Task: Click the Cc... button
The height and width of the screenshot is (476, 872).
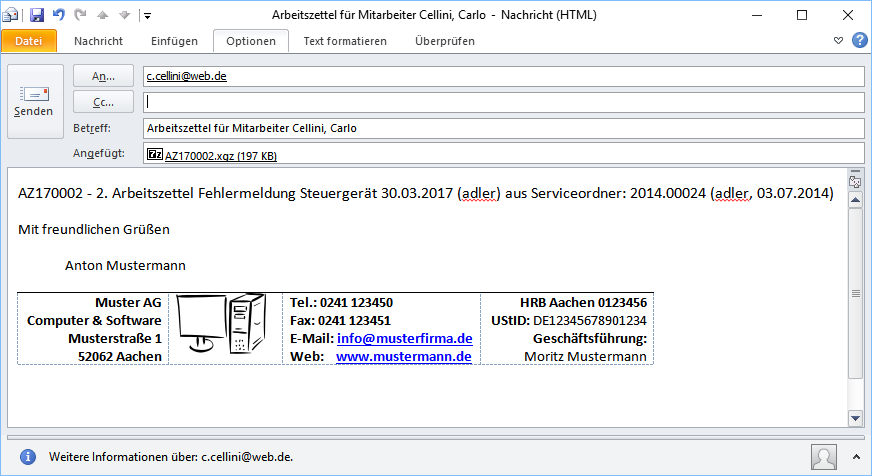Action: [x=103, y=102]
